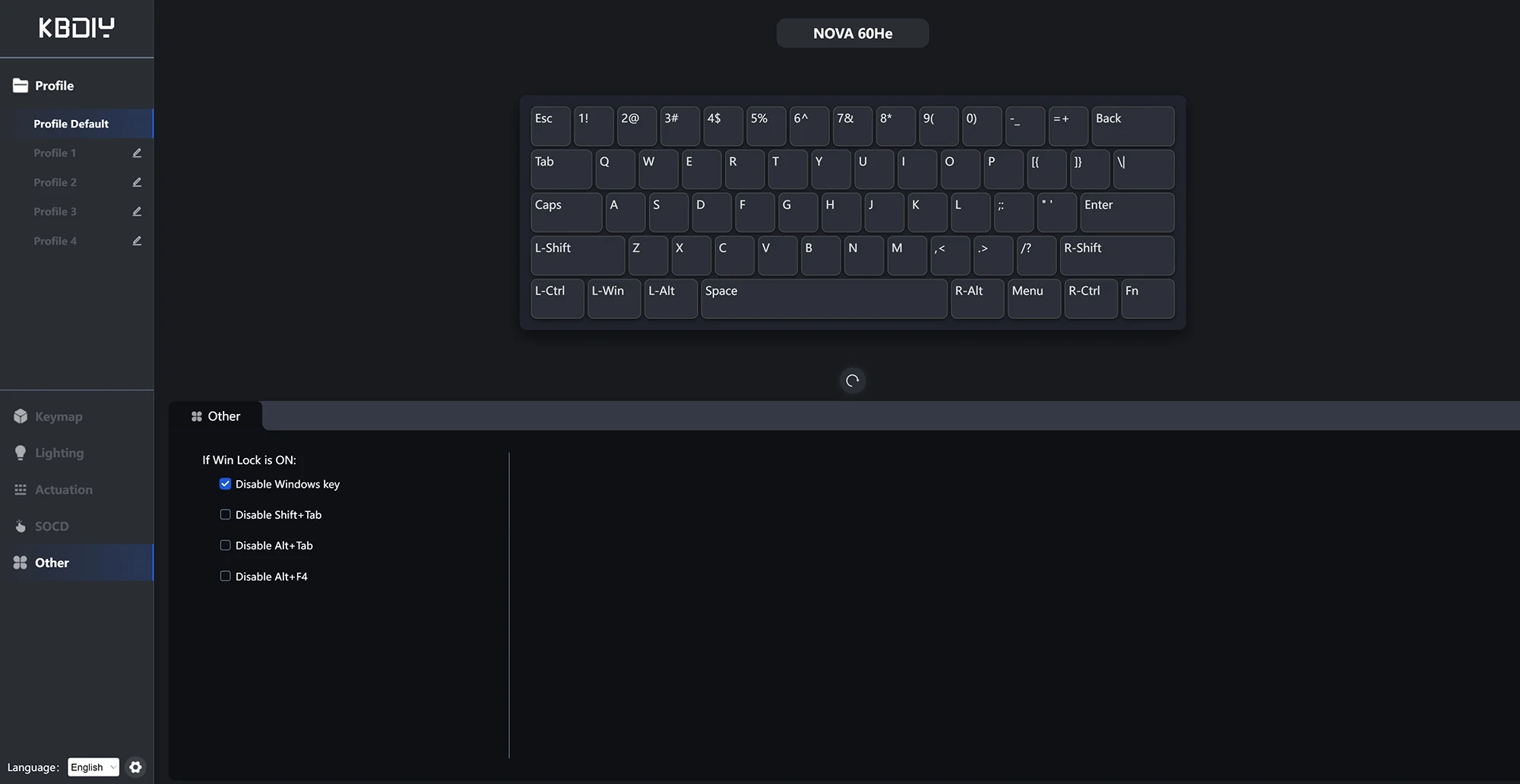
Task: Click the edit pencil icon for Profile 3
Action: pyautogui.click(x=137, y=211)
